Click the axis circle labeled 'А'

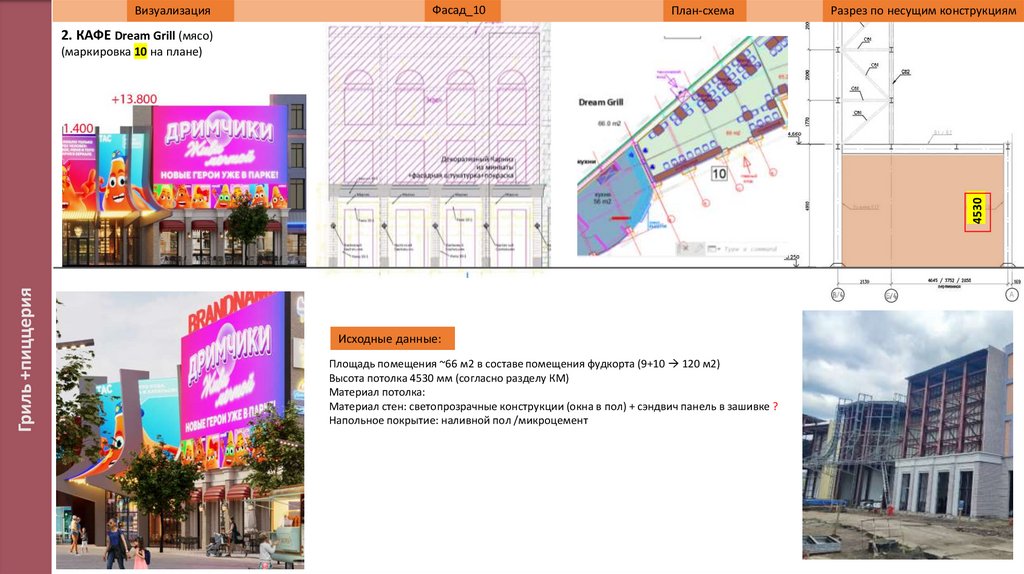pyautogui.click(x=1012, y=295)
